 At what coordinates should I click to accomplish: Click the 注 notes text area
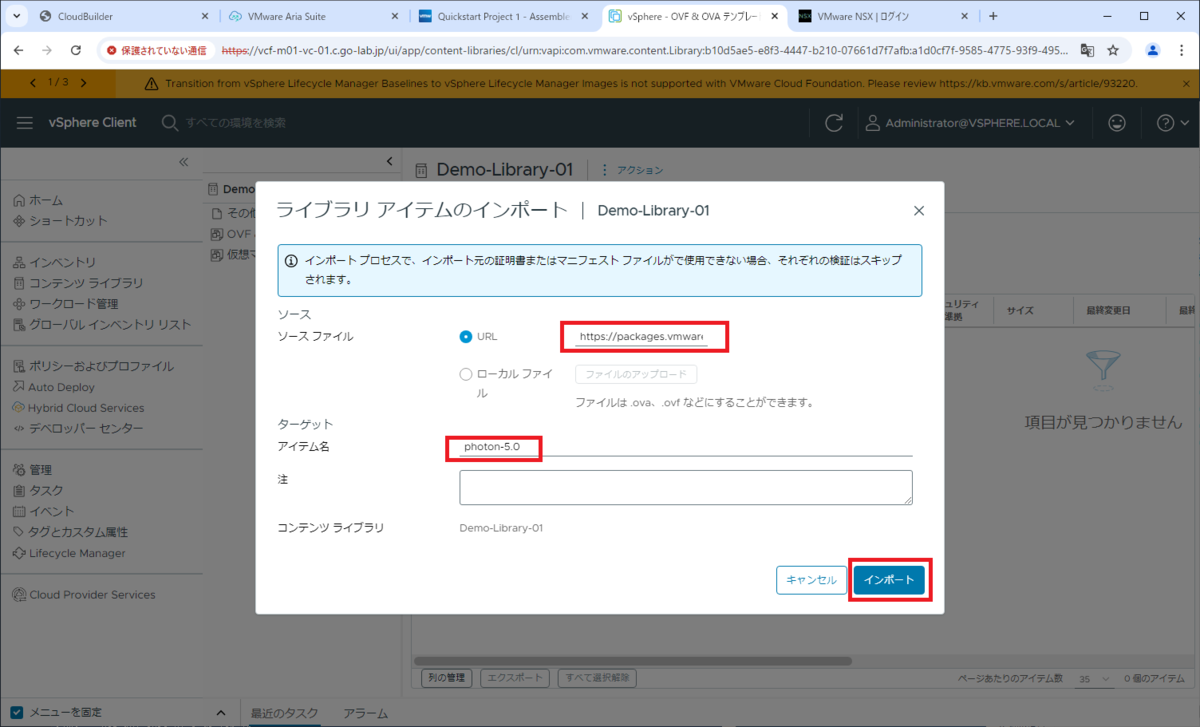[686, 488]
